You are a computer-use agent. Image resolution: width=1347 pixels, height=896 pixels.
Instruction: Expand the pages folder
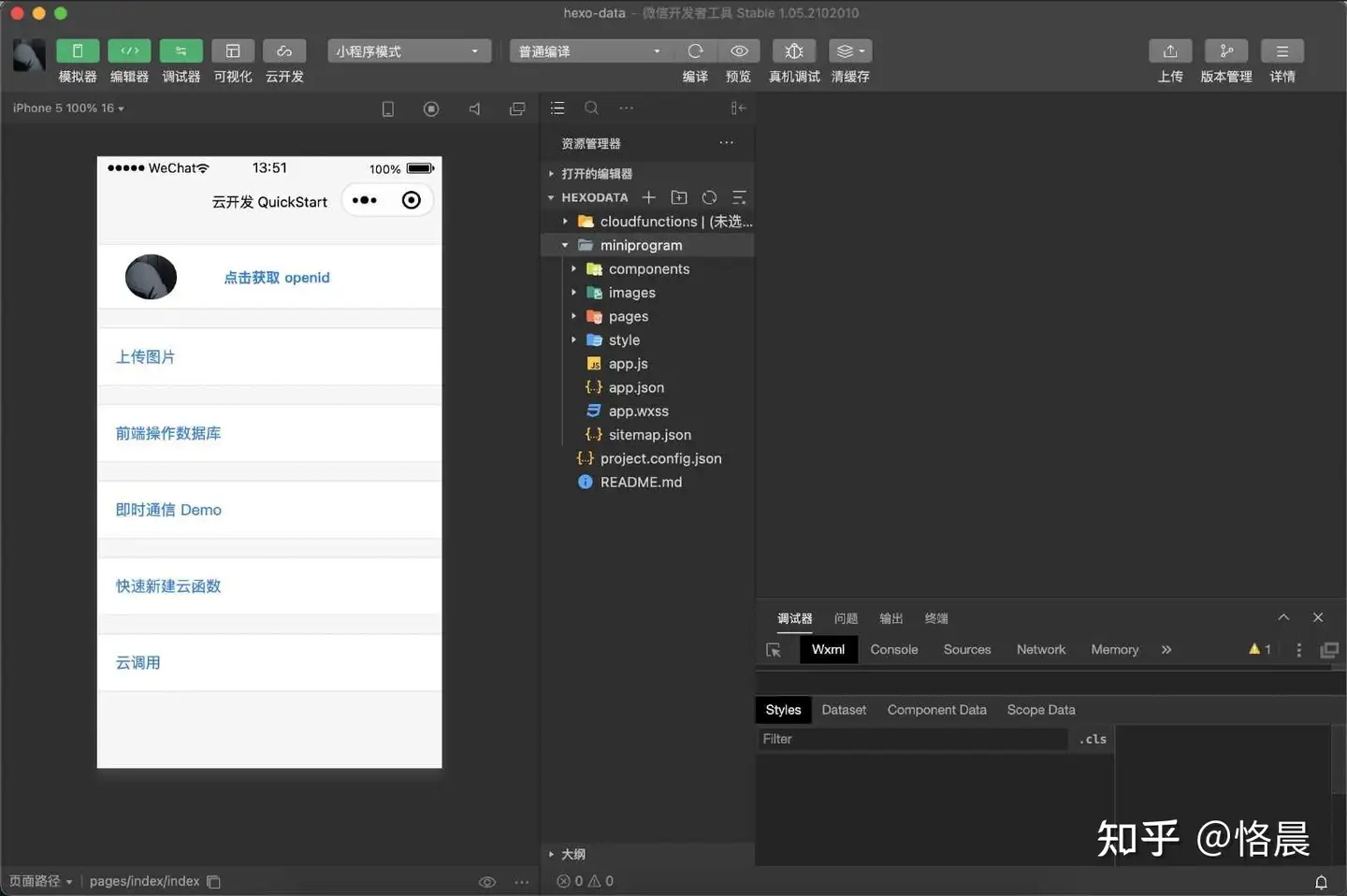(x=647, y=316)
